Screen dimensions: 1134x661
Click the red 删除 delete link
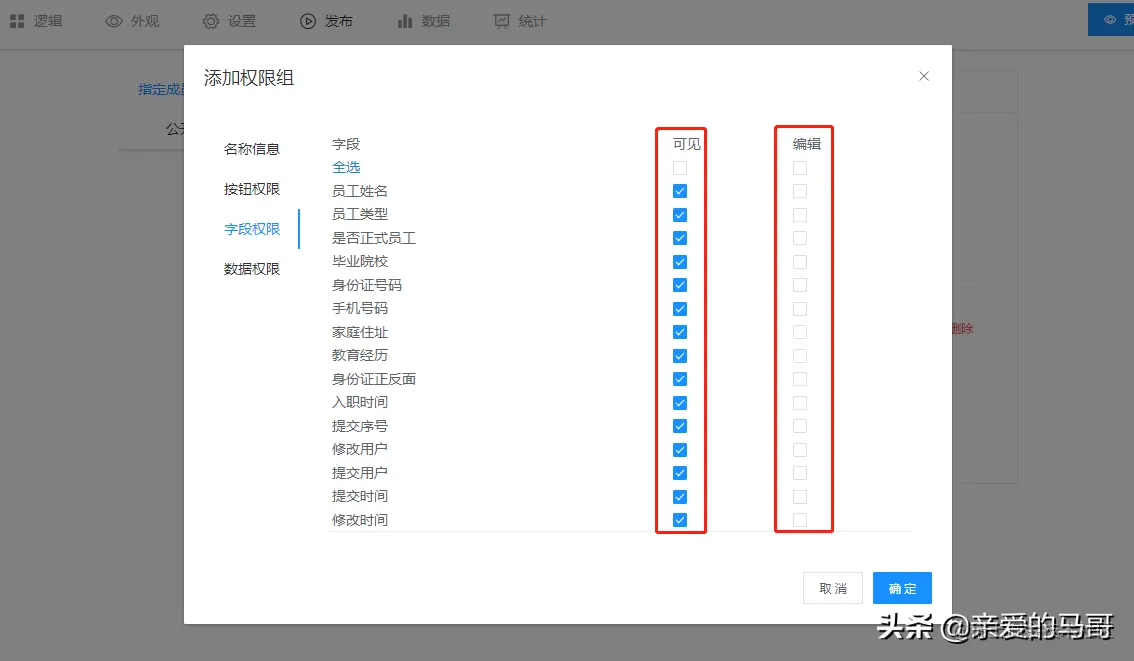coord(963,327)
